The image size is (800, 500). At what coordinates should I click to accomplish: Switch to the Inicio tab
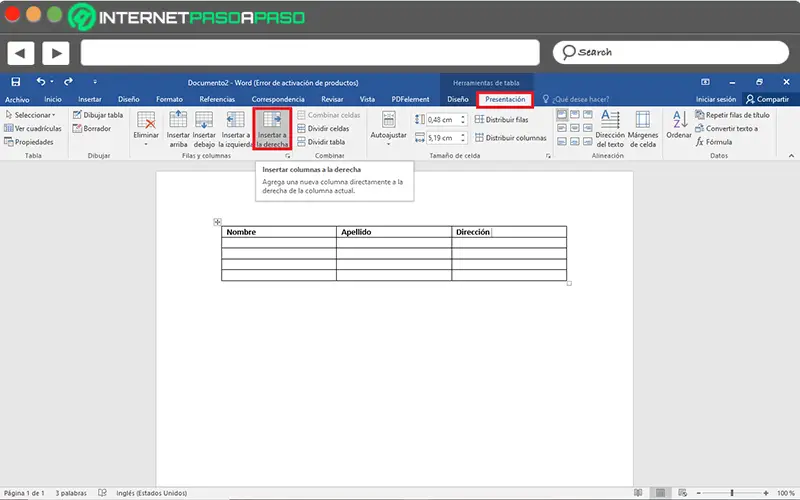(53, 99)
